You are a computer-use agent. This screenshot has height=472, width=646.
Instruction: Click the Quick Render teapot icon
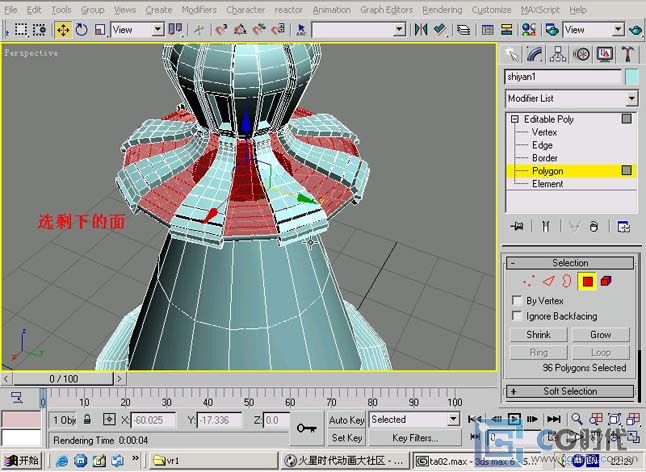(636, 30)
